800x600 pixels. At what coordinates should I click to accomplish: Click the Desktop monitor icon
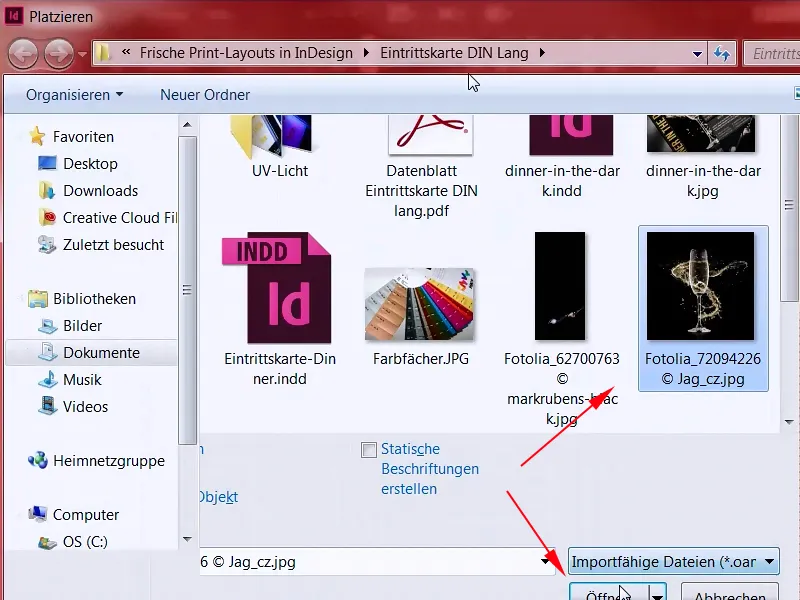coord(47,163)
